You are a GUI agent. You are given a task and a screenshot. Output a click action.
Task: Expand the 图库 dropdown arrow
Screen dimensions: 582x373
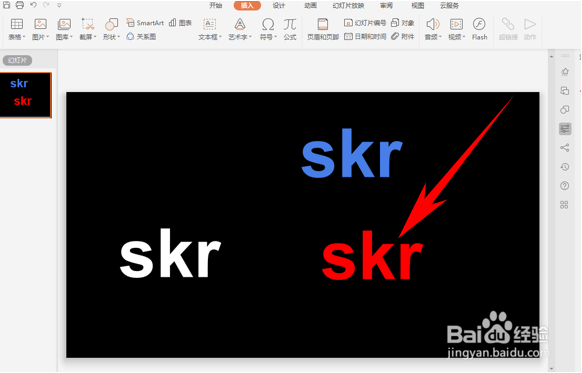point(71,37)
